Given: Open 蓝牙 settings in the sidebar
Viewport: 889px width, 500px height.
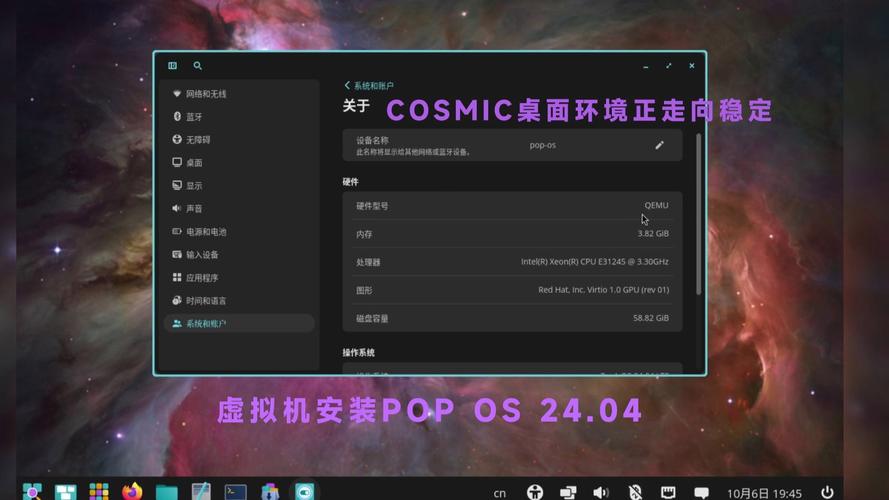Looking at the screenshot, I should pos(239,116).
